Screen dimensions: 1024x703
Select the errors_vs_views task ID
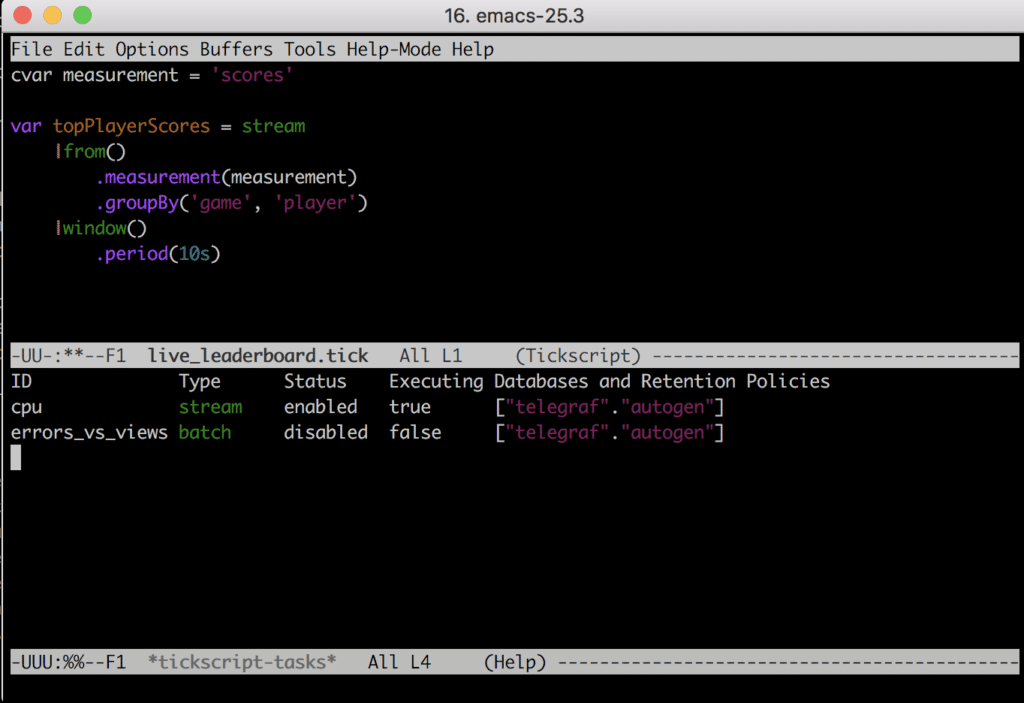(89, 433)
